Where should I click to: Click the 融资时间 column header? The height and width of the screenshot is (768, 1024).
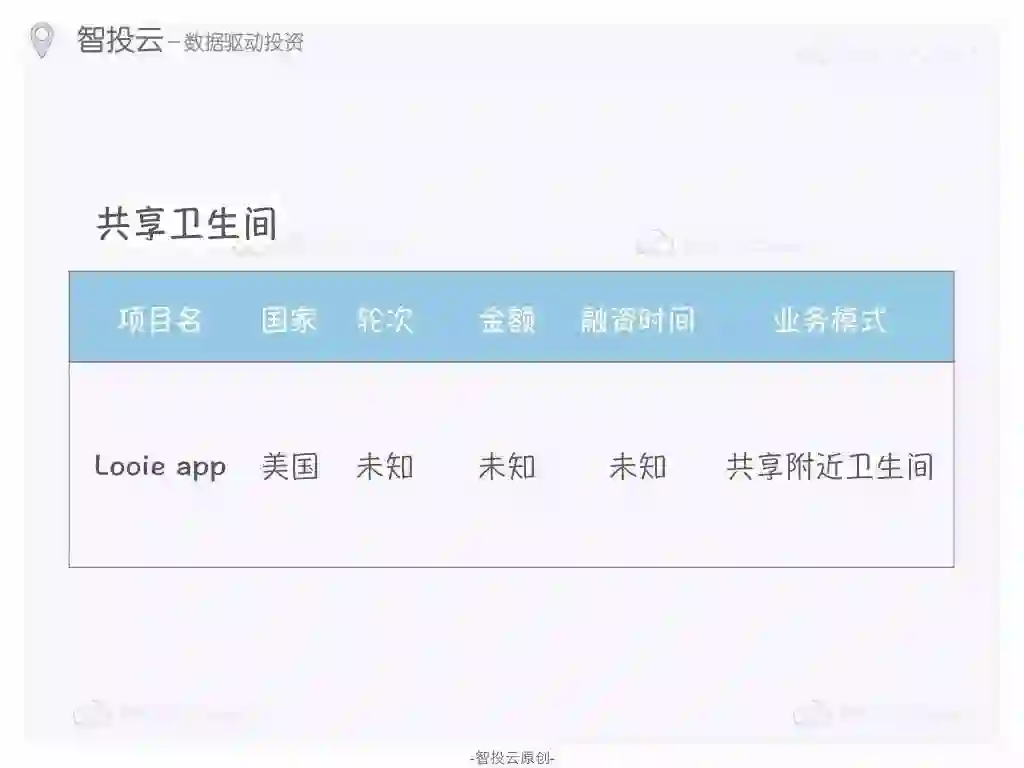click(637, 320)
